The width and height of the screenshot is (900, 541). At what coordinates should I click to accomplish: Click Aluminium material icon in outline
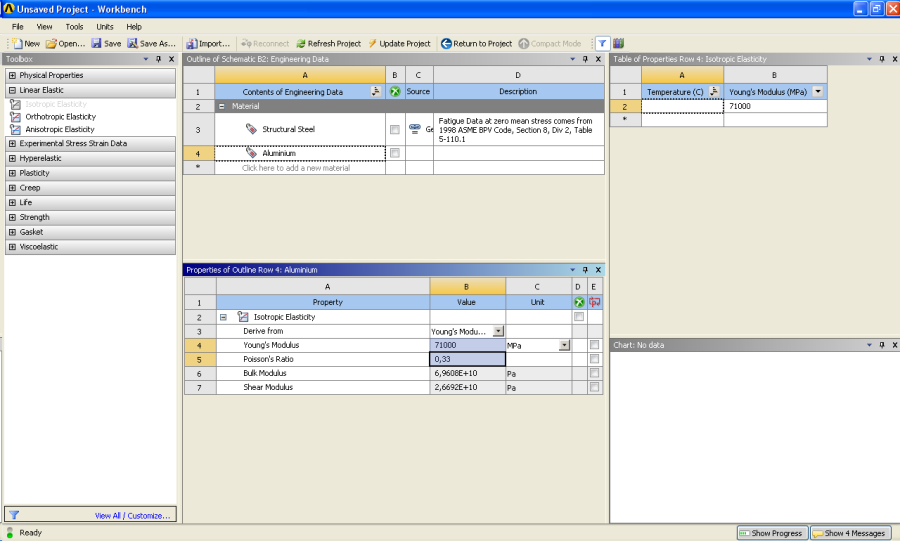251,153
